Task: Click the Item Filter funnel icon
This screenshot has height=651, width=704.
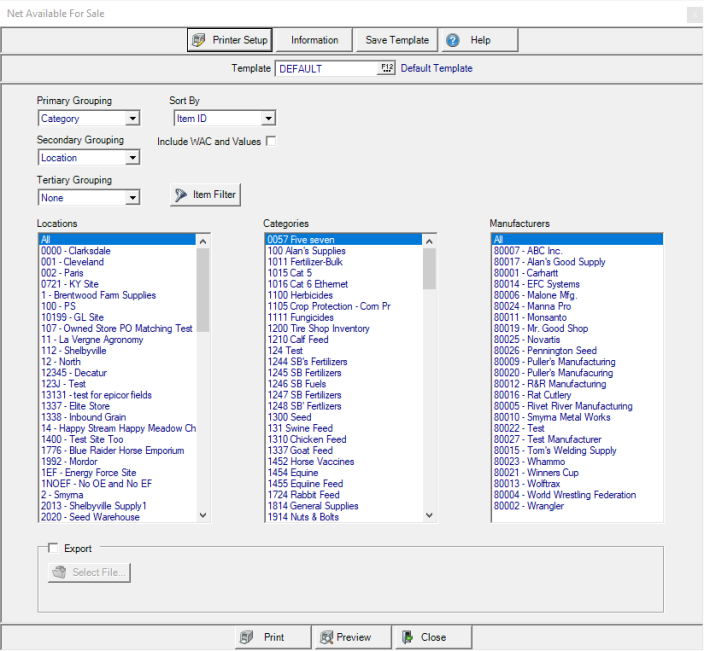Action: 180,194
